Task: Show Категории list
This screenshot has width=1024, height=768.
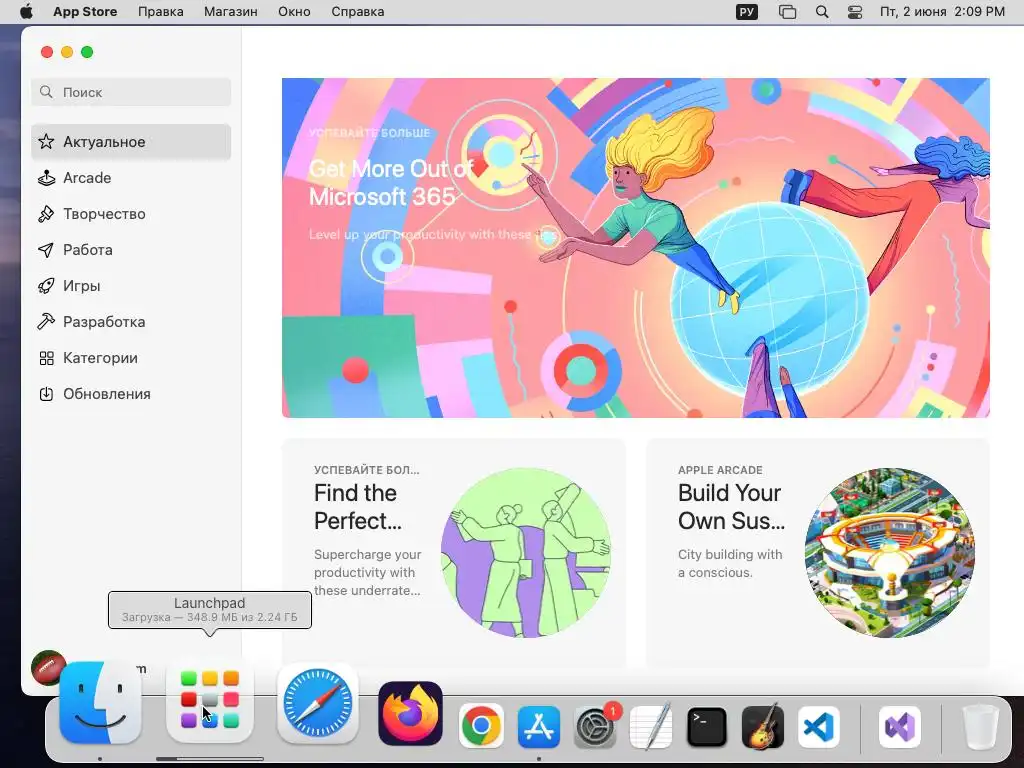Action: (131, 357)
